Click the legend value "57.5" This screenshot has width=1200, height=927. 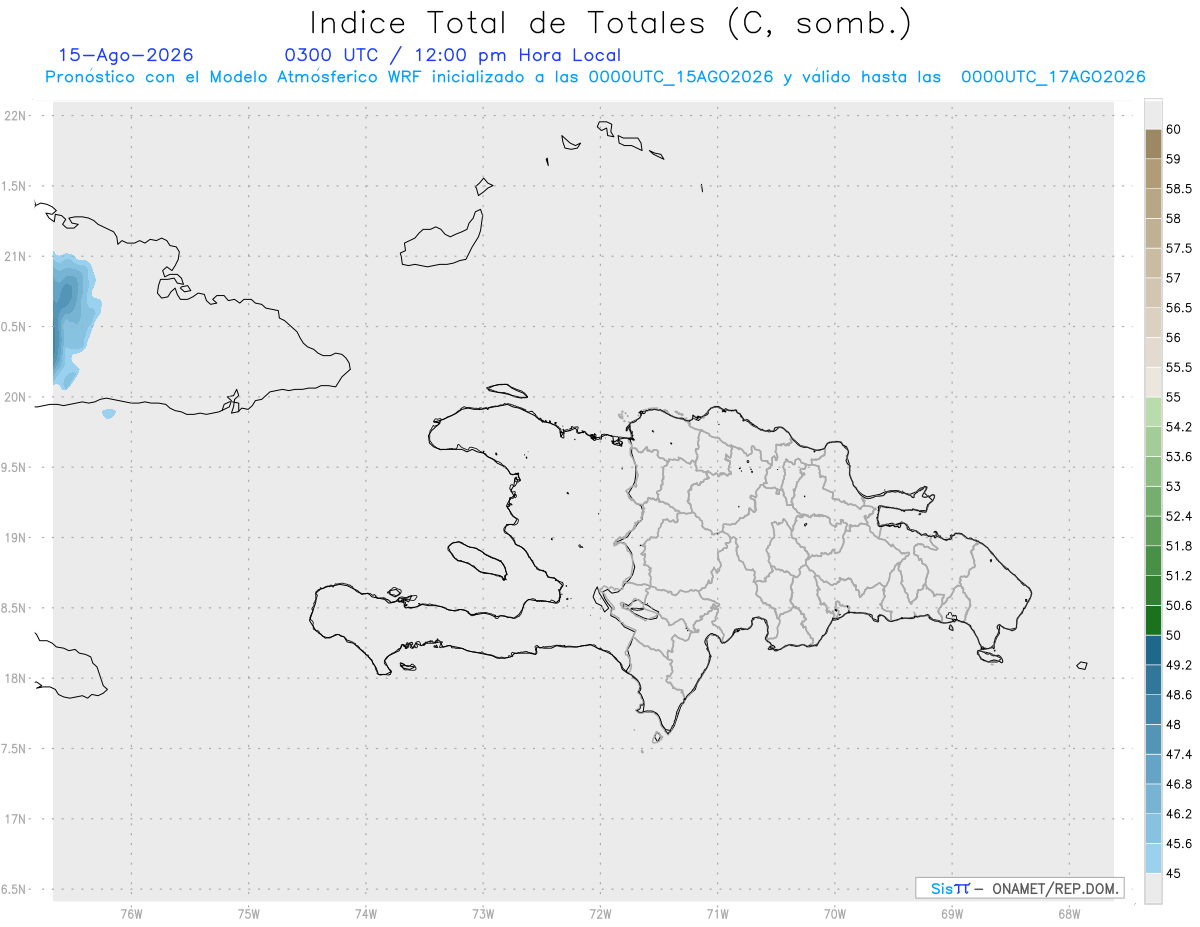tap(1178, 248)
